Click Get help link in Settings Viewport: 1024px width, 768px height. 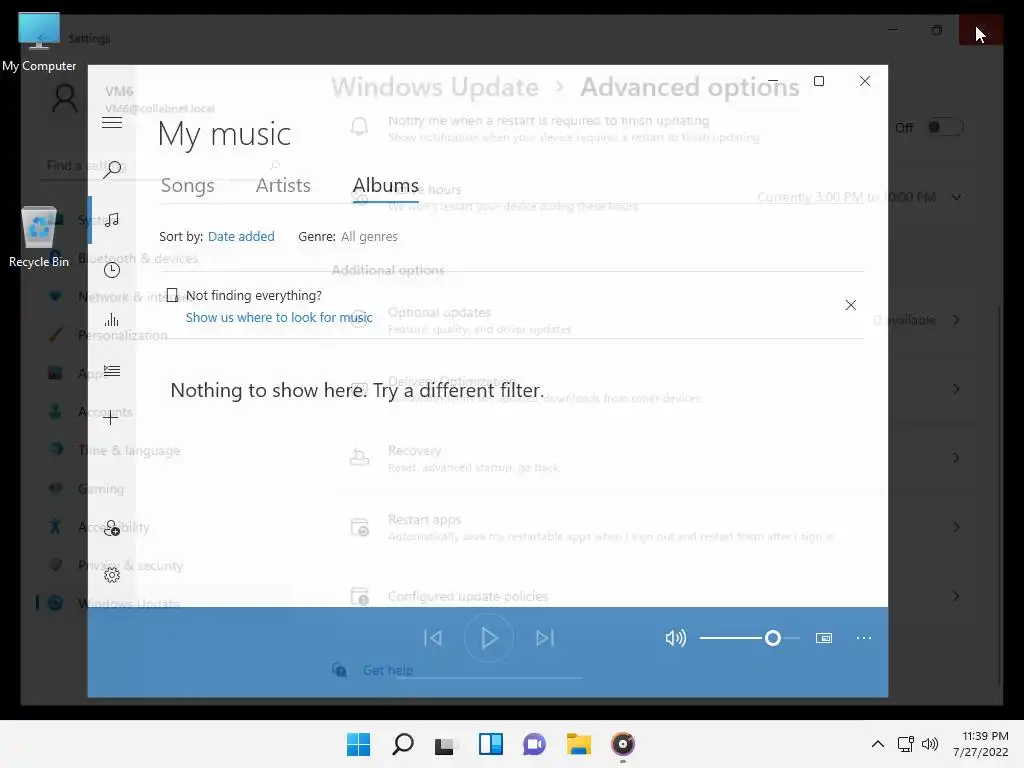(388, 670)
